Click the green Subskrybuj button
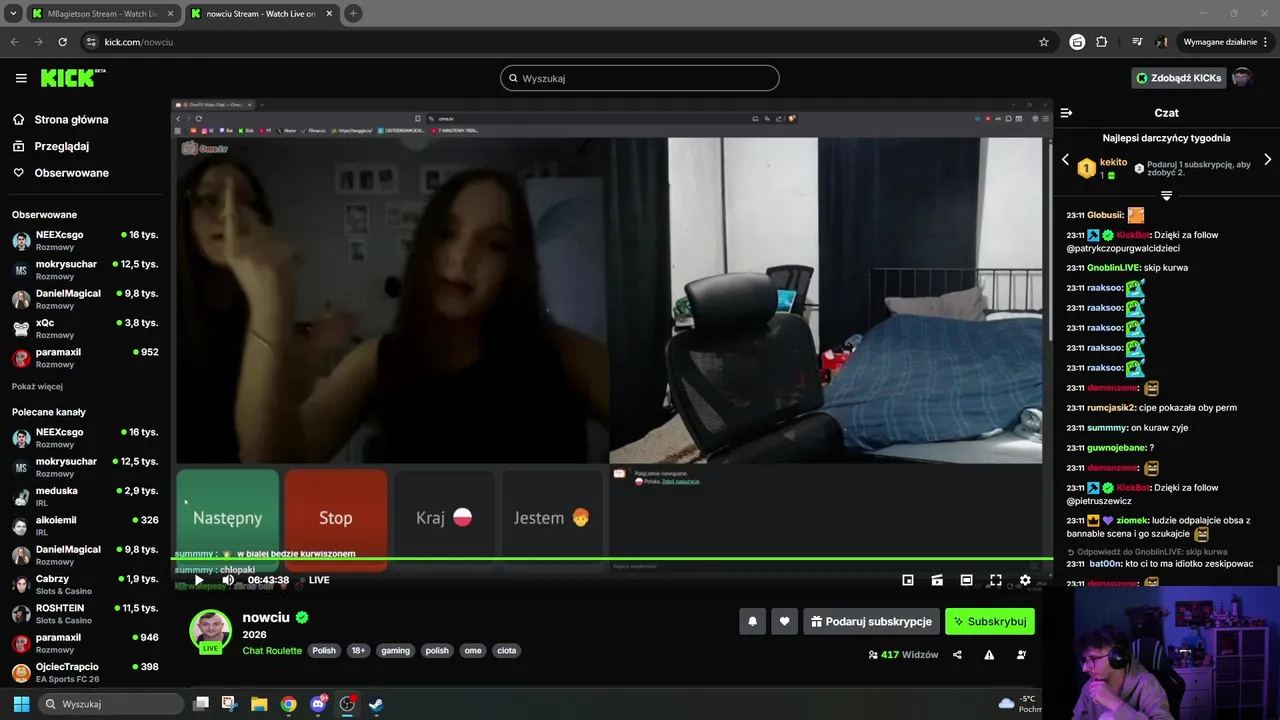This screenshot has width=1280, height=720. tap(990, 621)
